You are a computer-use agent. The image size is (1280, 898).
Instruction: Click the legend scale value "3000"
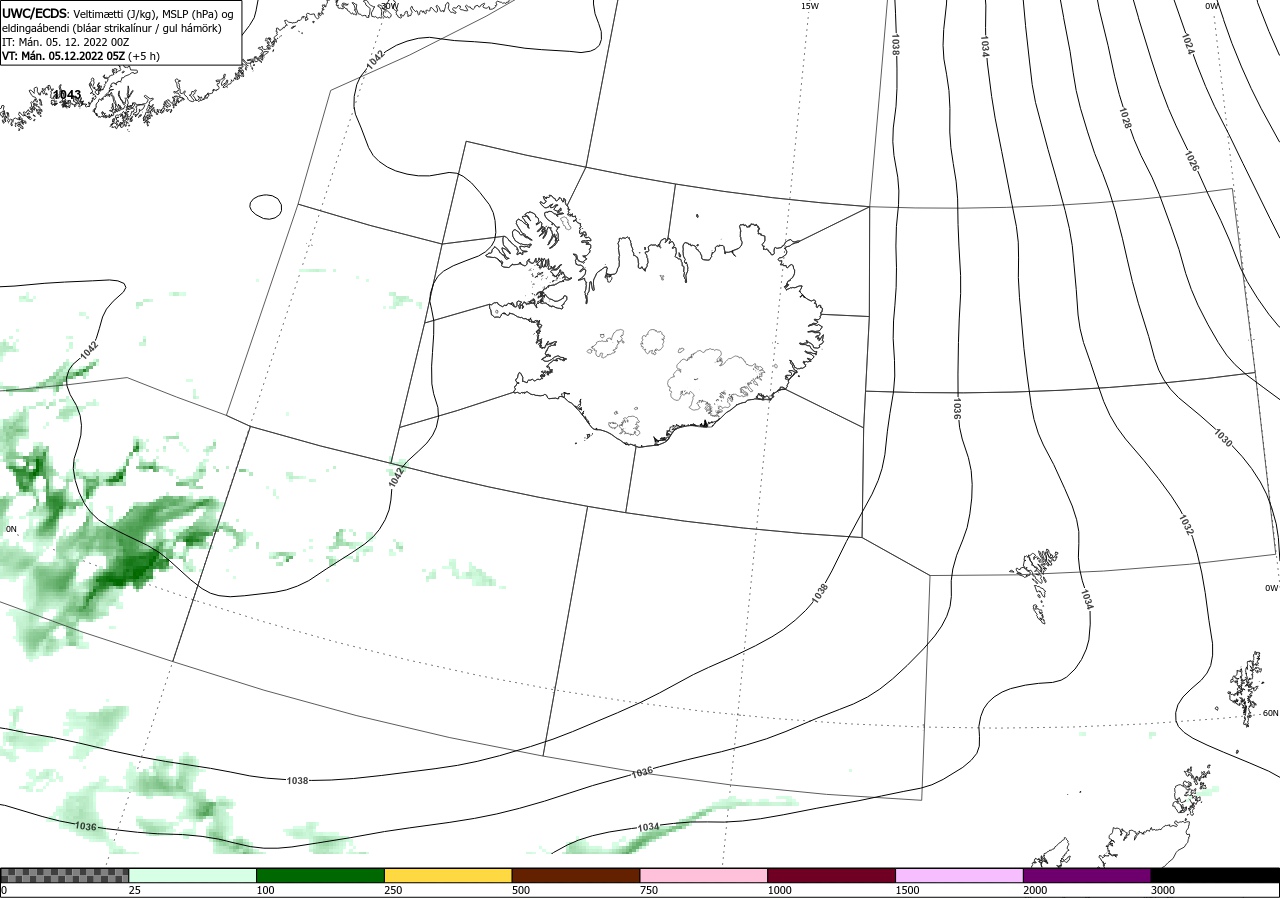point(1164,890)
